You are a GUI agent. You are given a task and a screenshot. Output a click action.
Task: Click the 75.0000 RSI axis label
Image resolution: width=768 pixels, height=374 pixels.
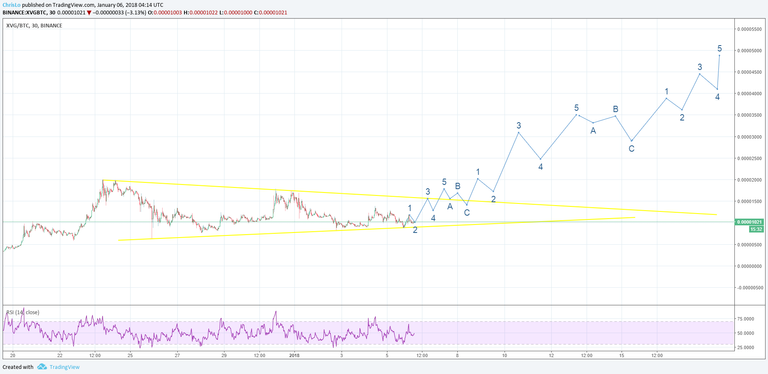tap(746, 319)
